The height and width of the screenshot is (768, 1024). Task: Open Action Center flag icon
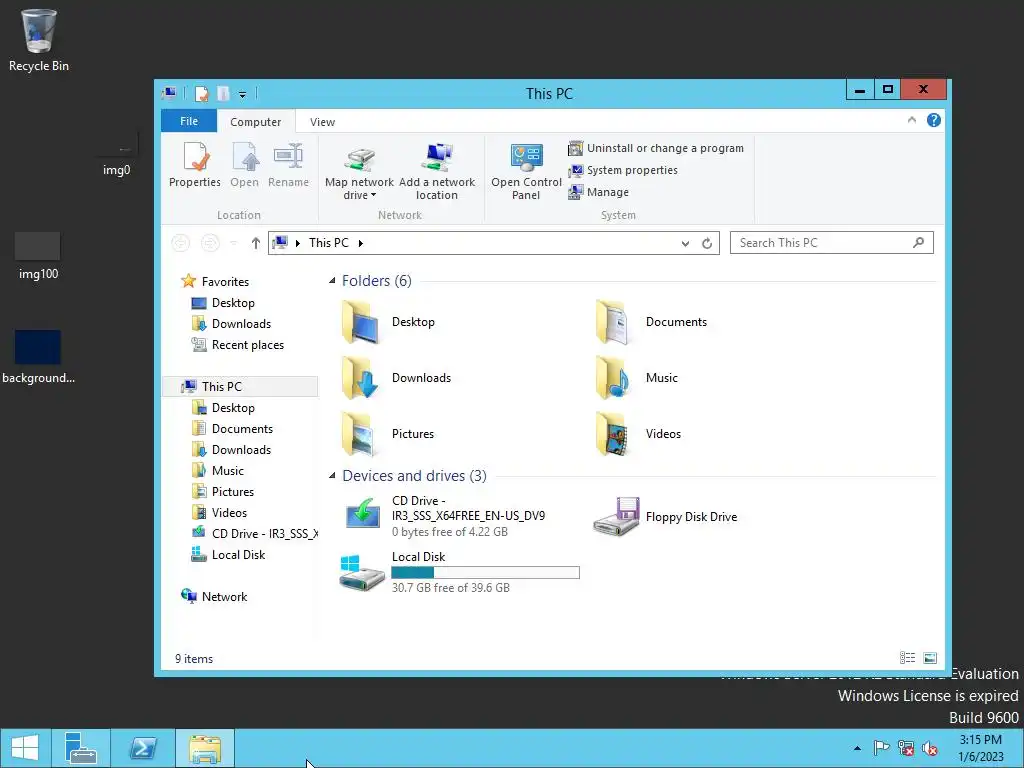(881, 748)
